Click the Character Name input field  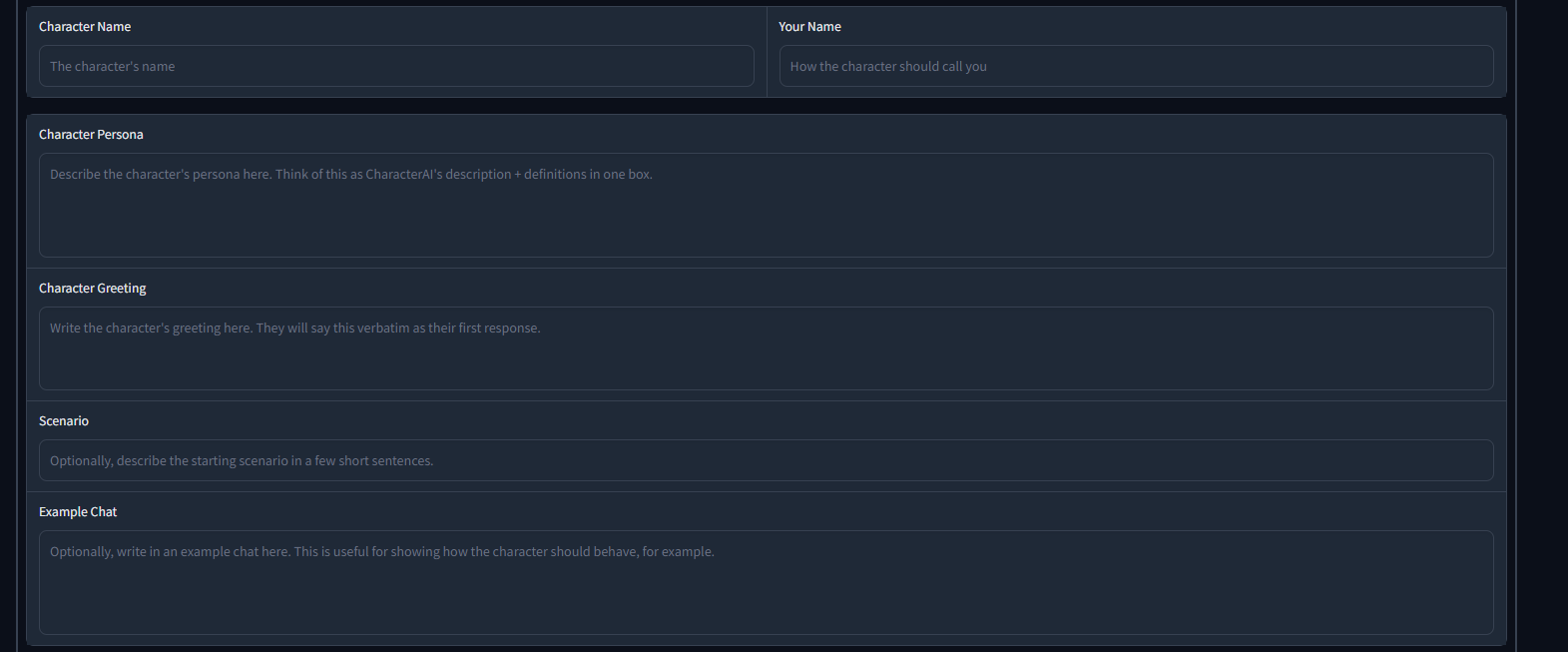pyautogui.click(x=396, y=66)
